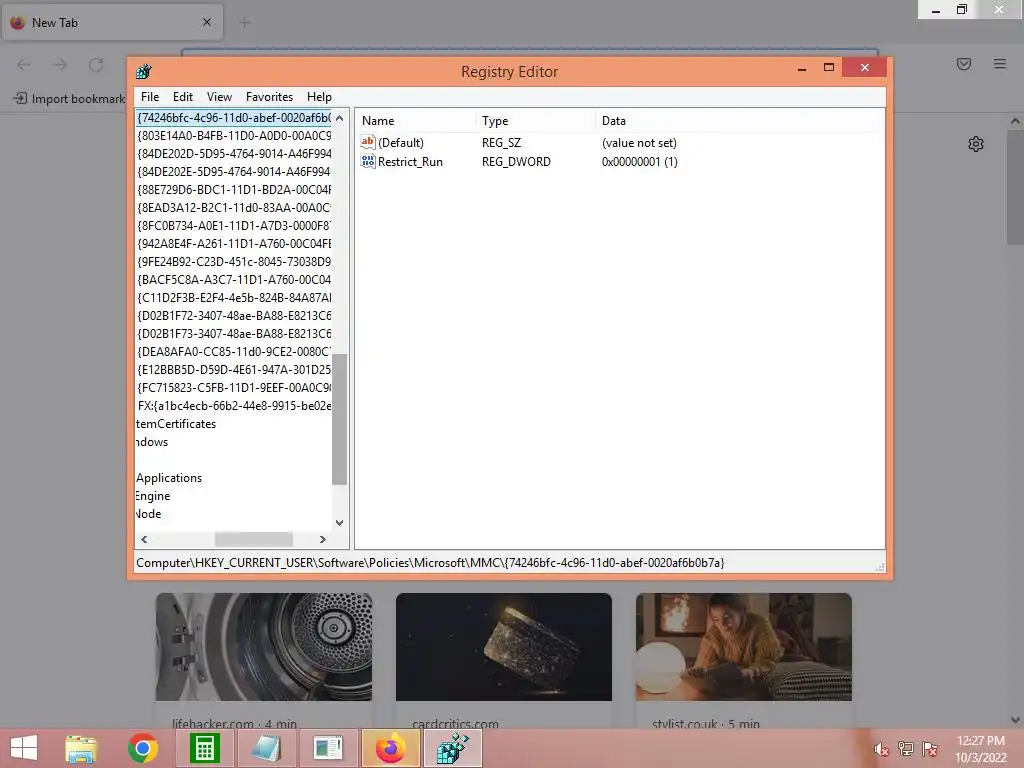The height and width of the screenshot is (768, 1024).
Task: Select key {D02B1F73-3407-48ae-BA88-E8213C6
Action: pos(234,334)
